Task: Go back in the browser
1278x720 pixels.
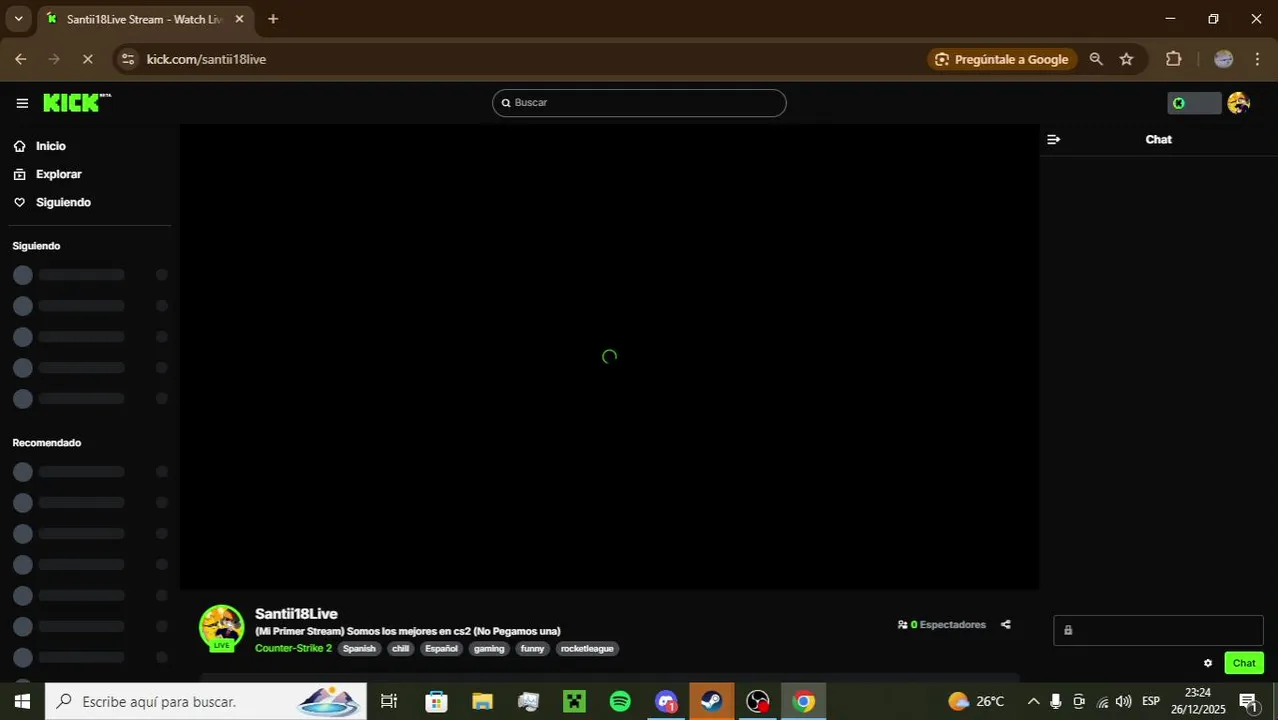Action: point(20,59)
